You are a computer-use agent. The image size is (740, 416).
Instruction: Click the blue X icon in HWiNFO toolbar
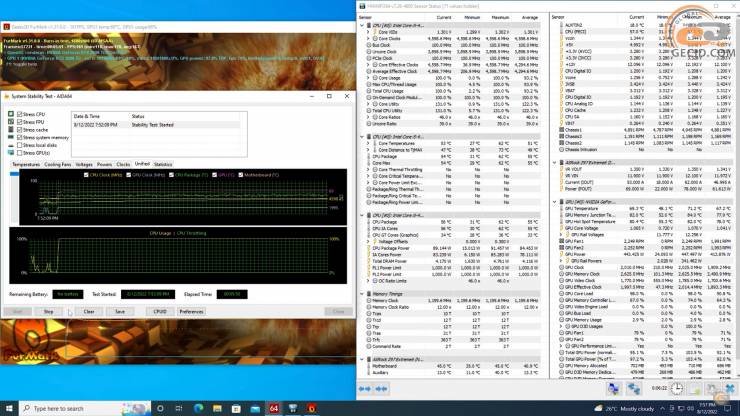tap(730, 389)
